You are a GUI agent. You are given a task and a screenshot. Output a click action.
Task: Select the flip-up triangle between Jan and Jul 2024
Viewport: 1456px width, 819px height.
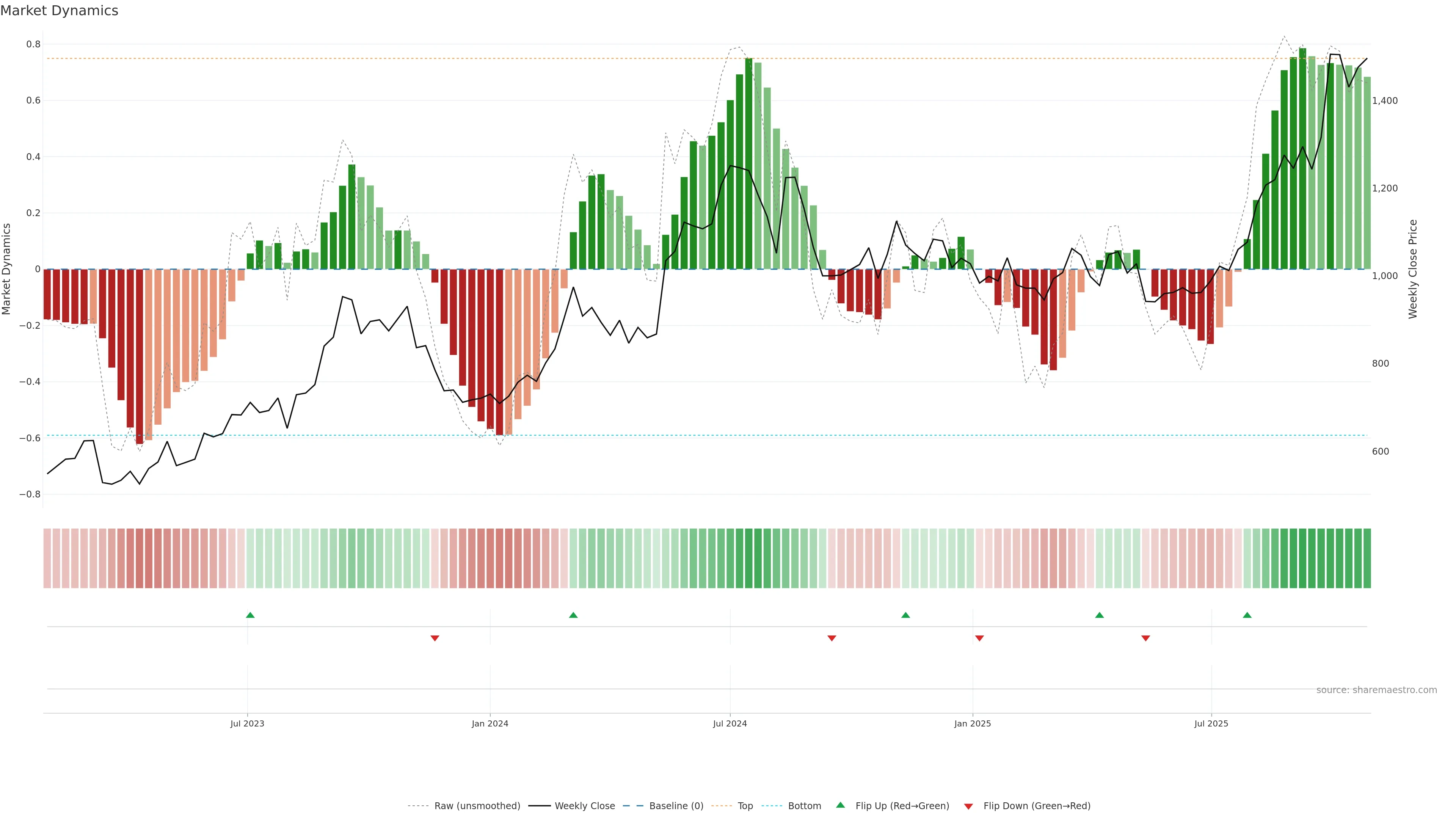(573, 615)
